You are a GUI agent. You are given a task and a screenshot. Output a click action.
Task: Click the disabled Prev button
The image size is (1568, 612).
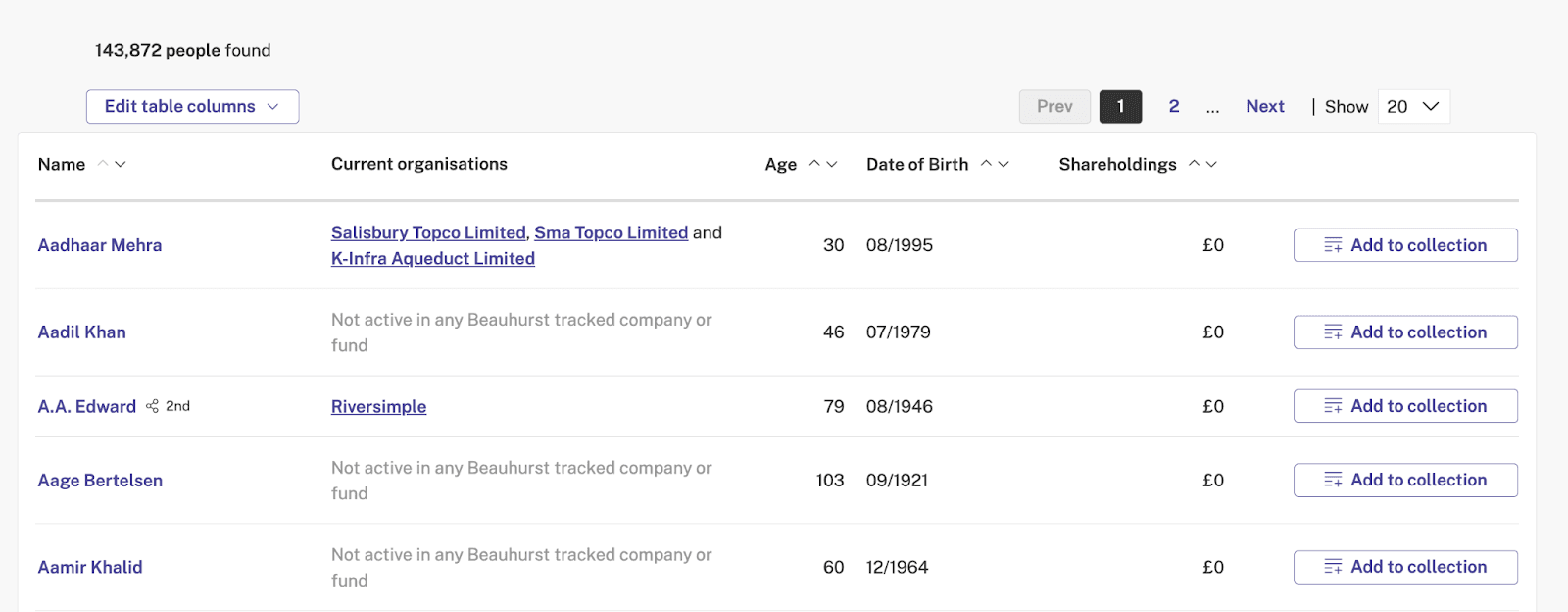point(1054,106)
